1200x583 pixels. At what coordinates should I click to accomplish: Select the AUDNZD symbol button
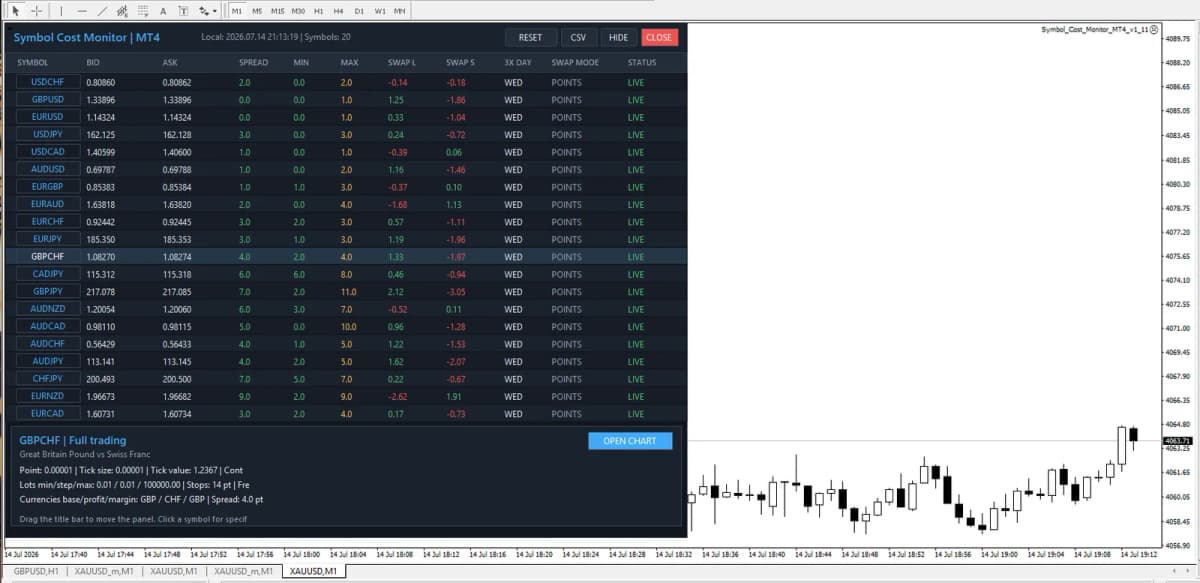click(47, 309)
